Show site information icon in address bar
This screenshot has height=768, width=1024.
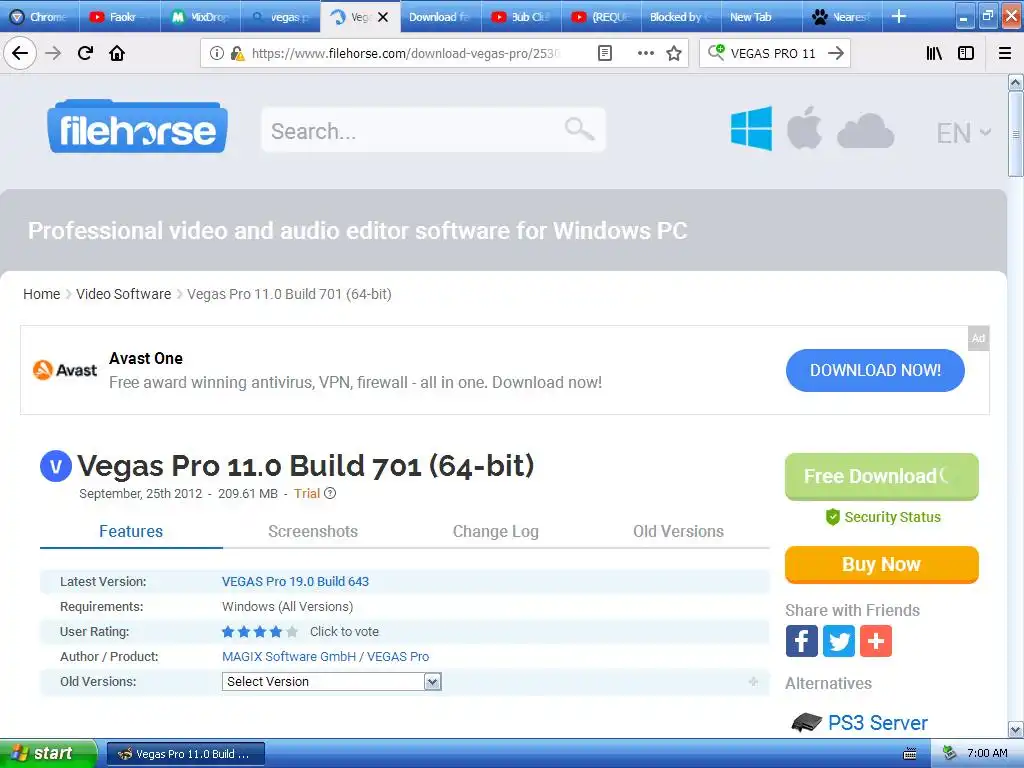tap(217, 53)
